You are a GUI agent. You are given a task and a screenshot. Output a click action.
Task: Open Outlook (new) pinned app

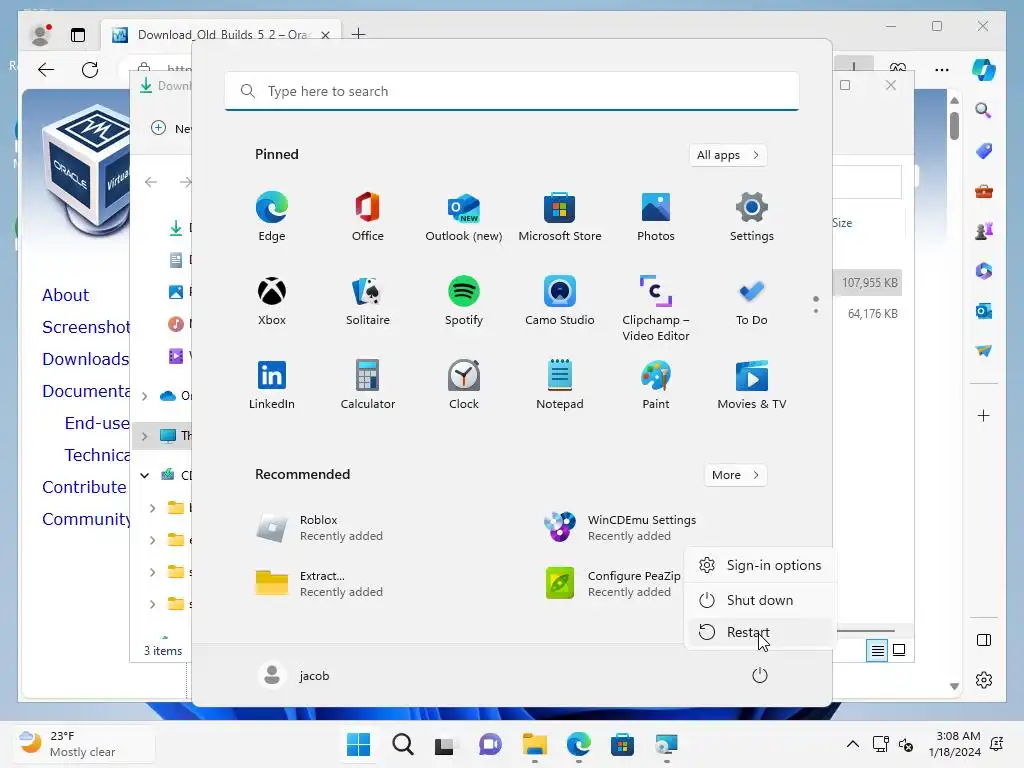[x=464, y=217]
